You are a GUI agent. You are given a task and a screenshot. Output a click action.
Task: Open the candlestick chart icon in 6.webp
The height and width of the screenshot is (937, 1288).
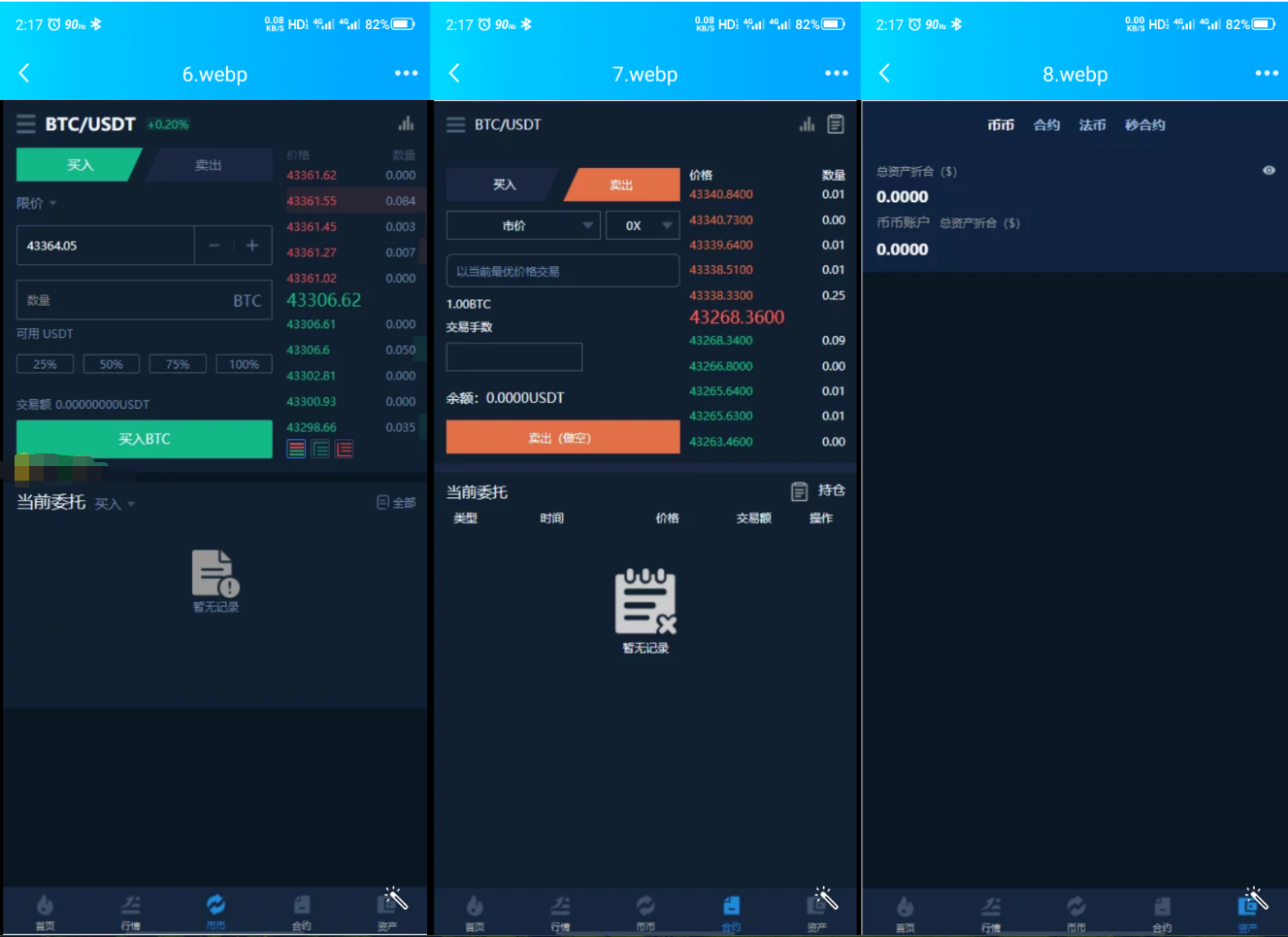pyautogui.click(x=406, y=124)
